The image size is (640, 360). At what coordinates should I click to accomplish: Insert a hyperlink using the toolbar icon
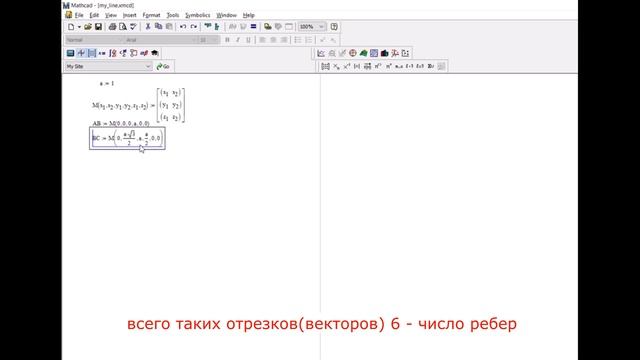267,27
